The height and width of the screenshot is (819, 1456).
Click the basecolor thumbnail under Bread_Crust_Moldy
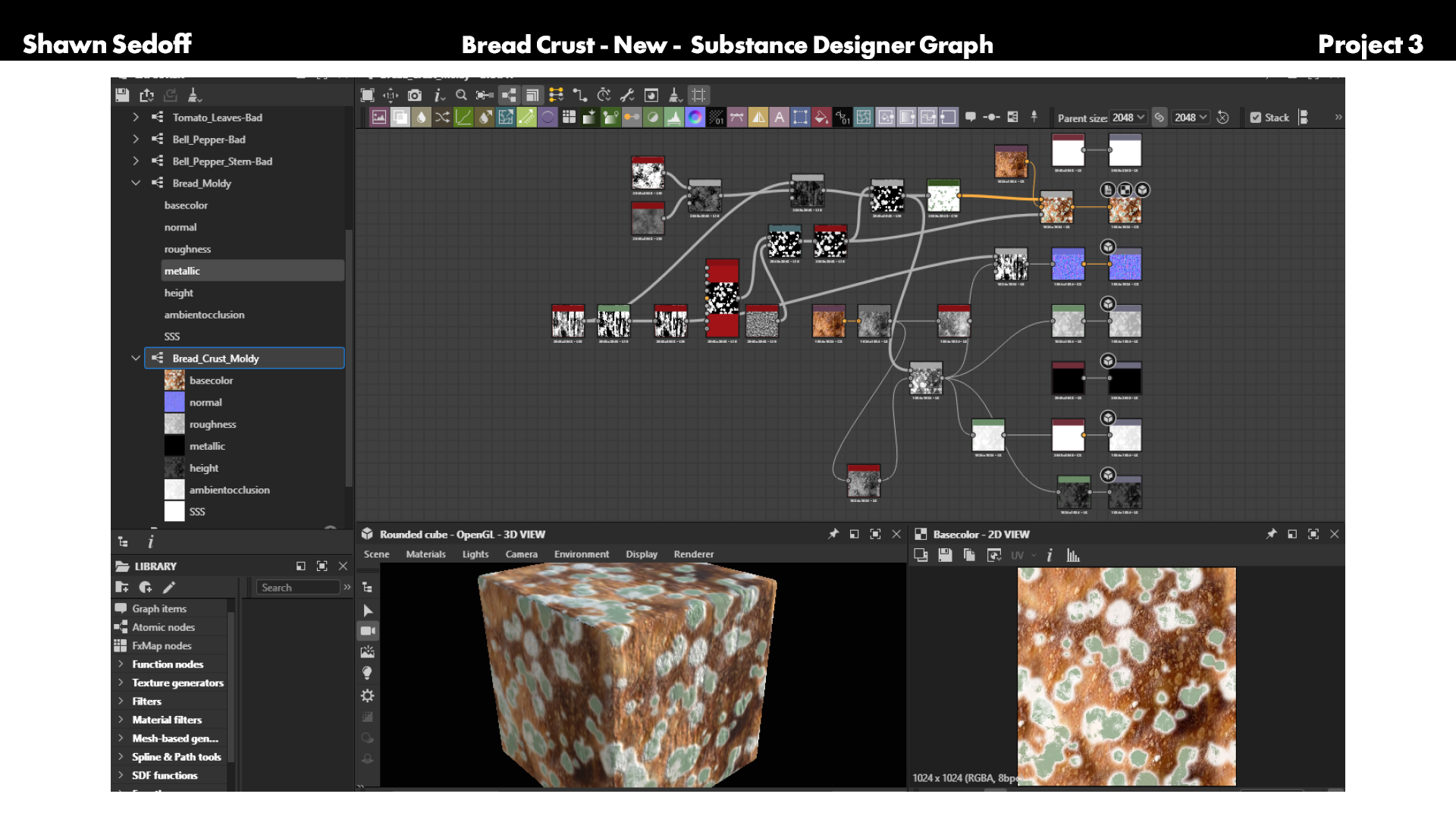click(x=174, y=380)
